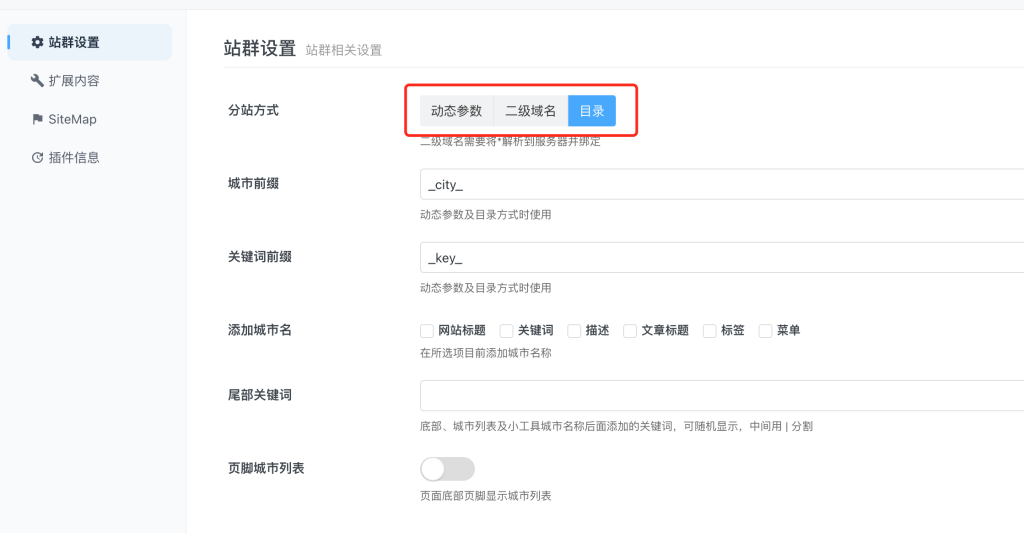Open the 扩展内容 sidebar menu item
This screenshot has width=1024, height=533.
[74, 81]
